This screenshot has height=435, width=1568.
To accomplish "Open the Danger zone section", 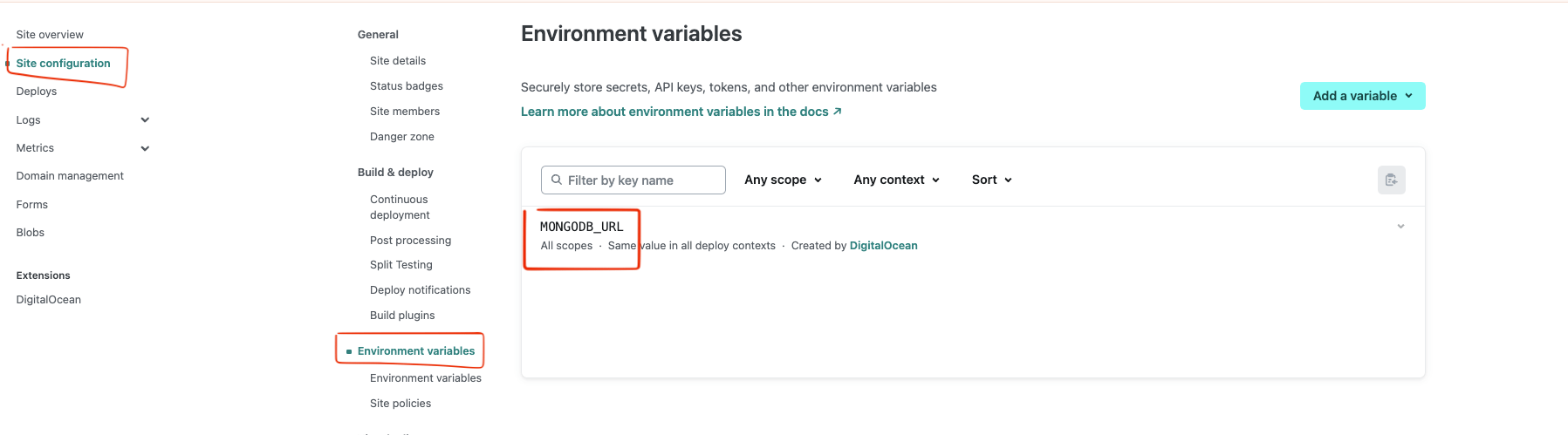I will pos(402,137).
